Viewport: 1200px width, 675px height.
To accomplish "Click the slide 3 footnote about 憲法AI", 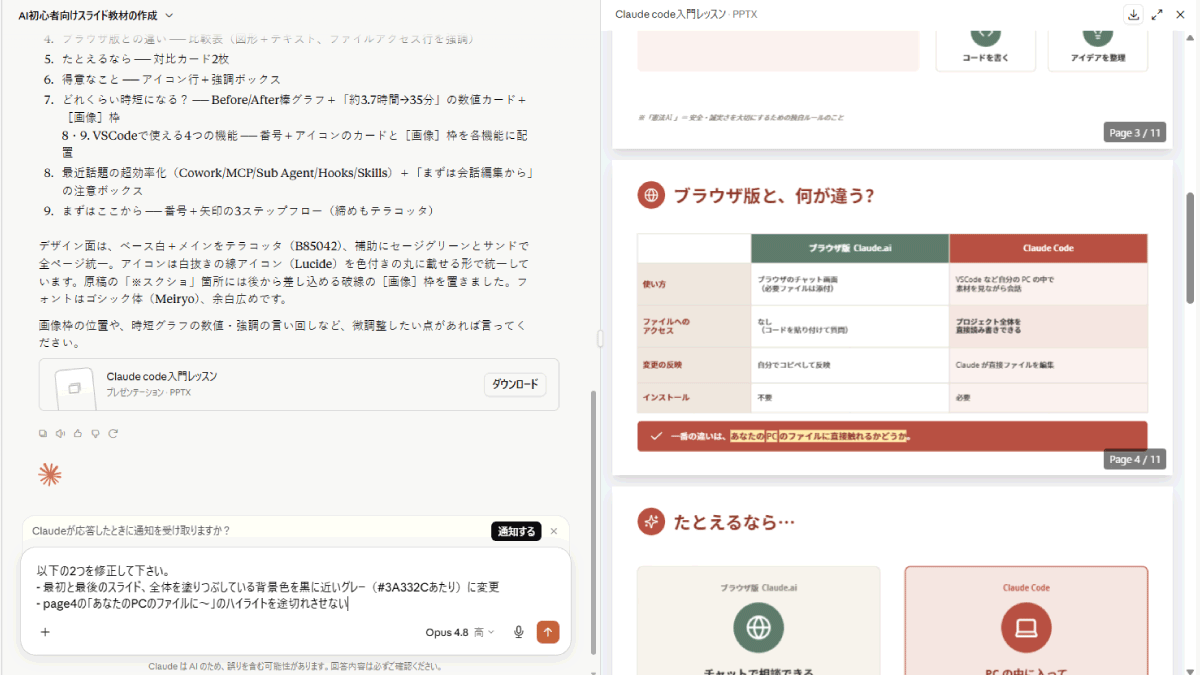I will pos(739,117).
